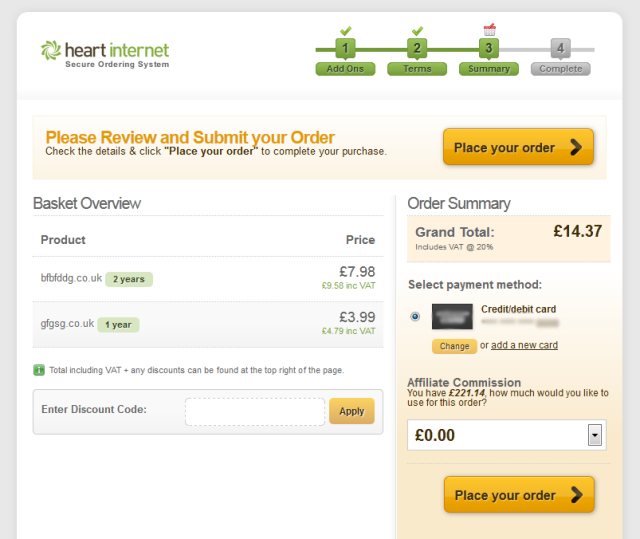Image resolution: width=640 pixels, height=539 pixels.
Task: Click the Change card button
Action: point(454,346)
